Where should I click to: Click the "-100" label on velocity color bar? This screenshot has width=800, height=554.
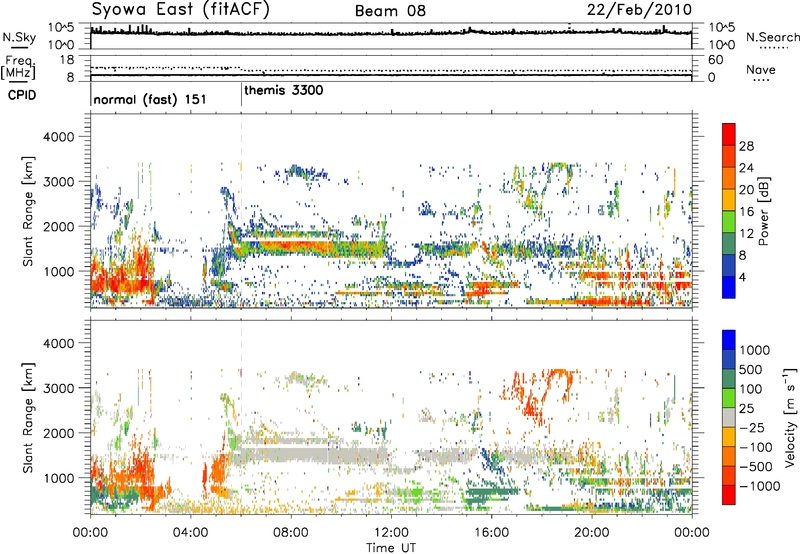[756, 447]
